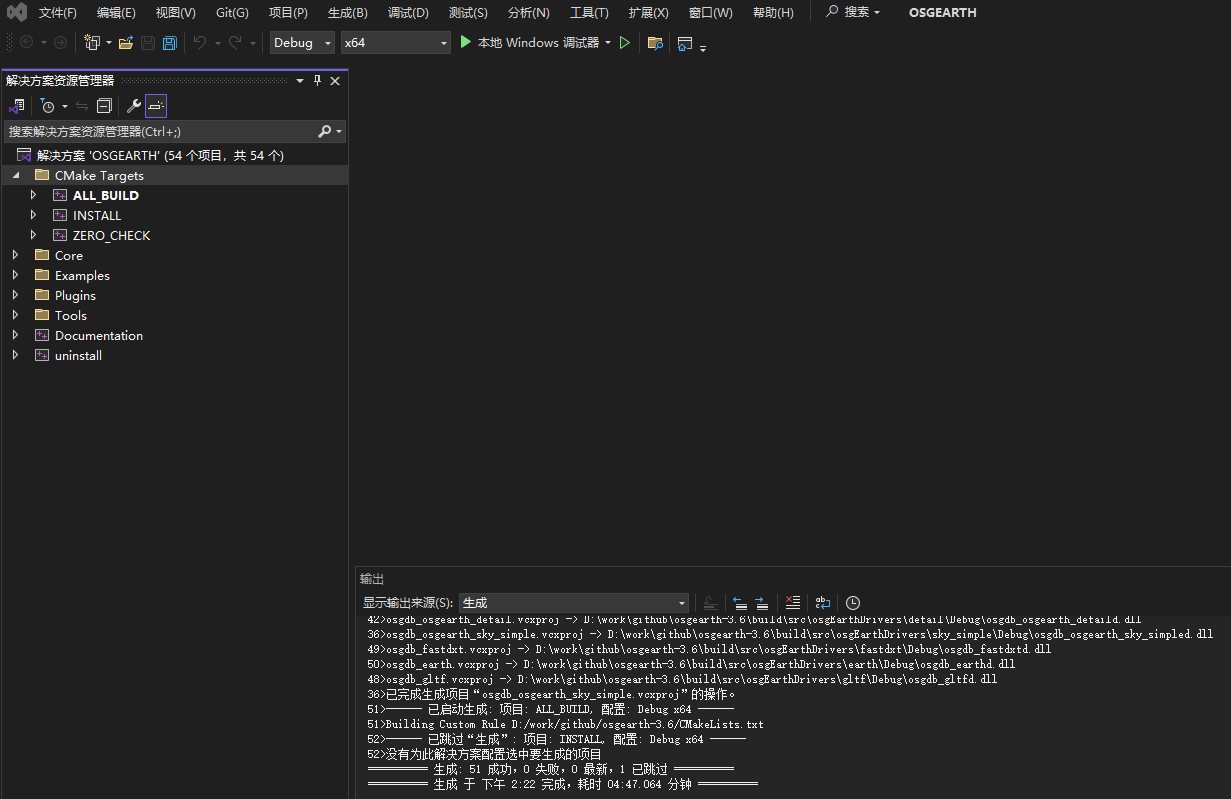Select the ALL_BUILD project
This screenshot has width=1231, height=799.
106,195
